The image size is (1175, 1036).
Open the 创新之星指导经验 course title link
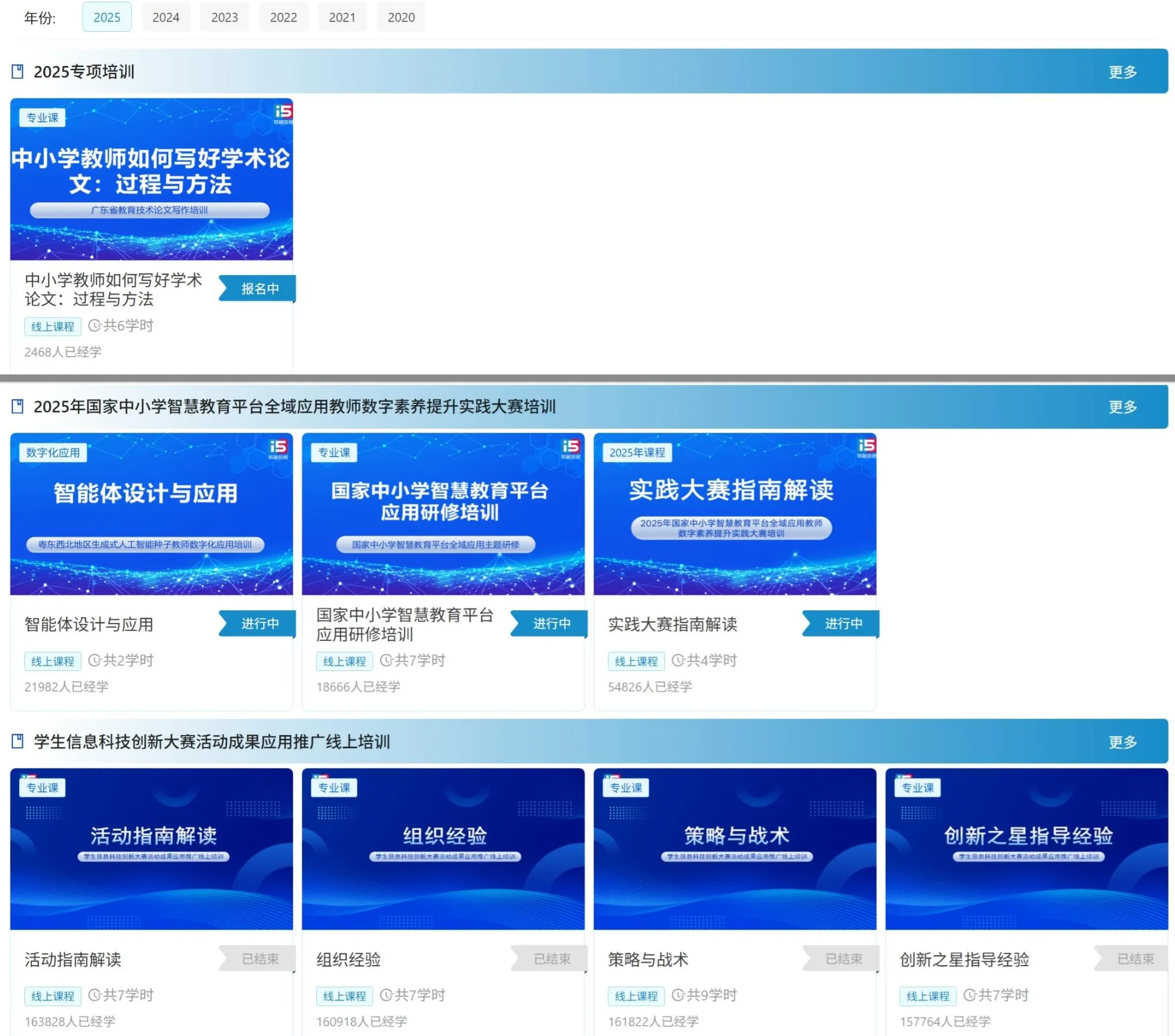point(964,960)
